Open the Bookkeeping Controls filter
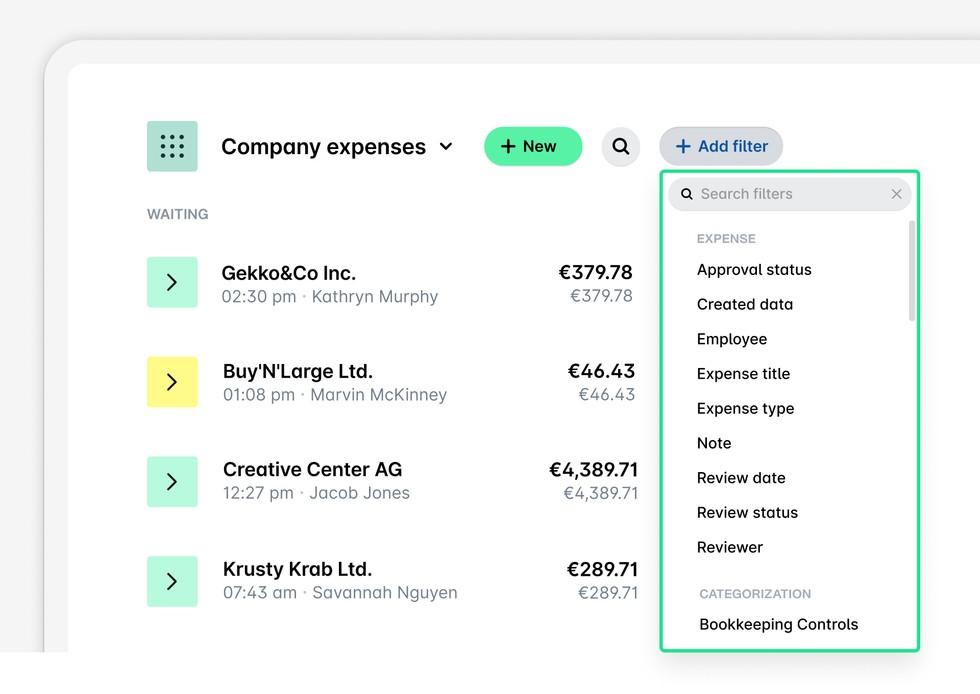The image size is (980, 694). 778,624
